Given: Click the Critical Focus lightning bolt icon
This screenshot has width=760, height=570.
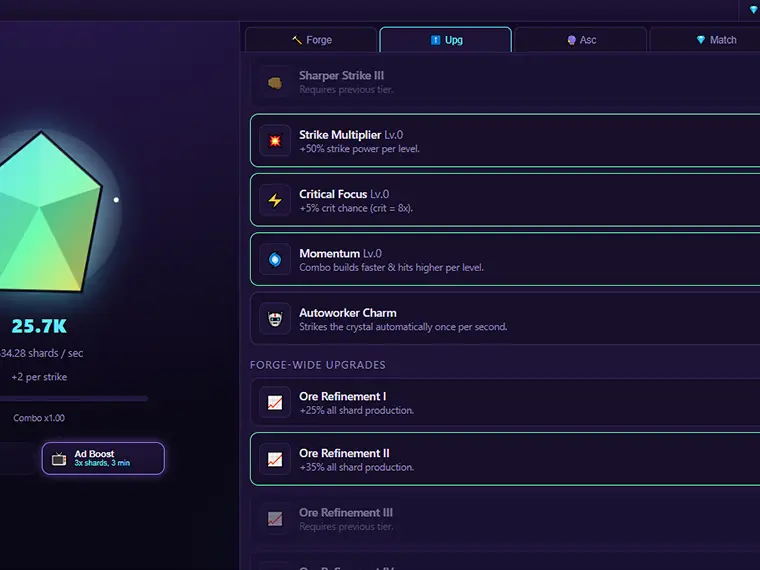Looking at the screenshot, I should coord(275,200).
